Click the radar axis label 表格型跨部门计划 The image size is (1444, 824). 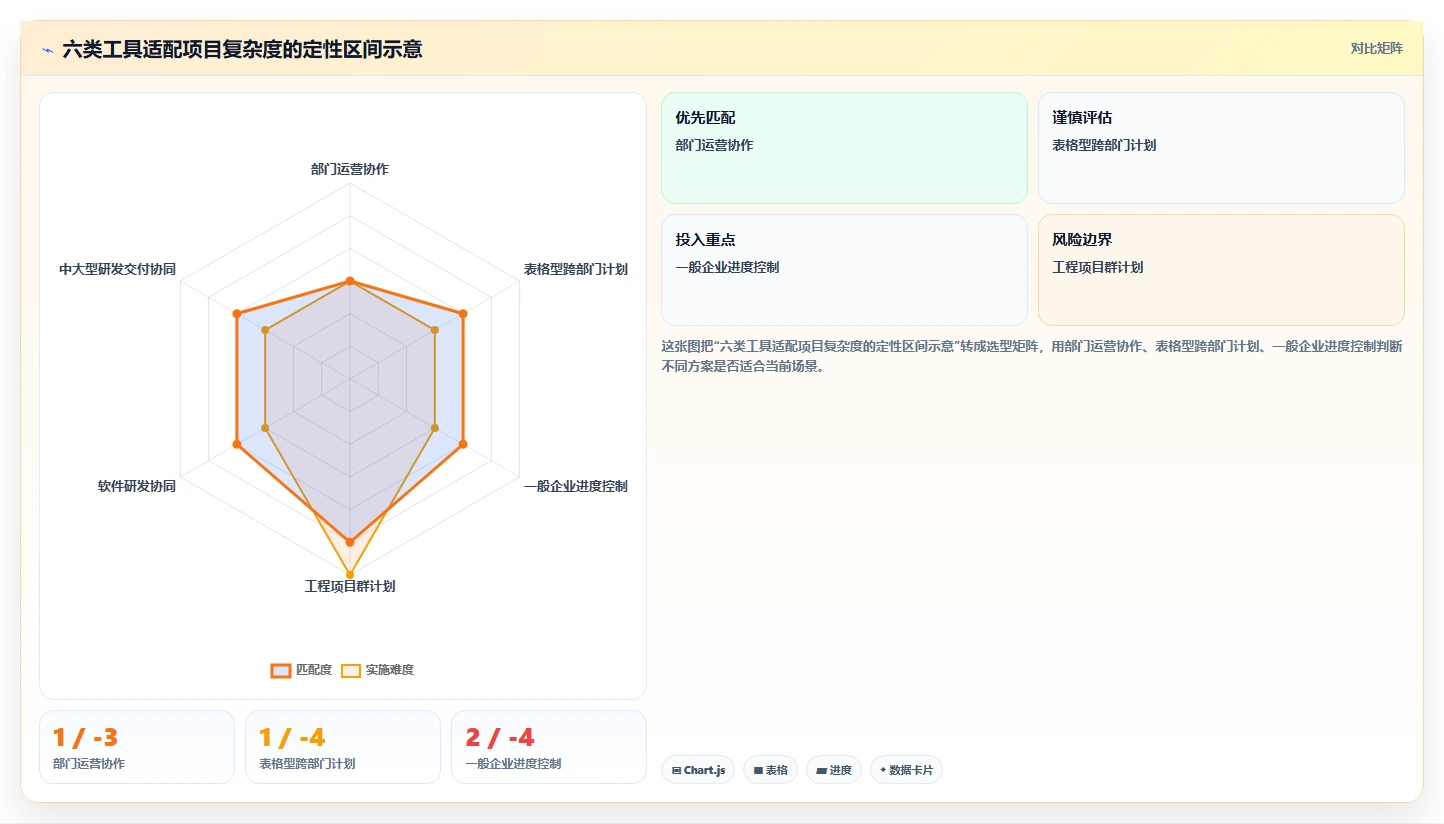tap(576, 269)
